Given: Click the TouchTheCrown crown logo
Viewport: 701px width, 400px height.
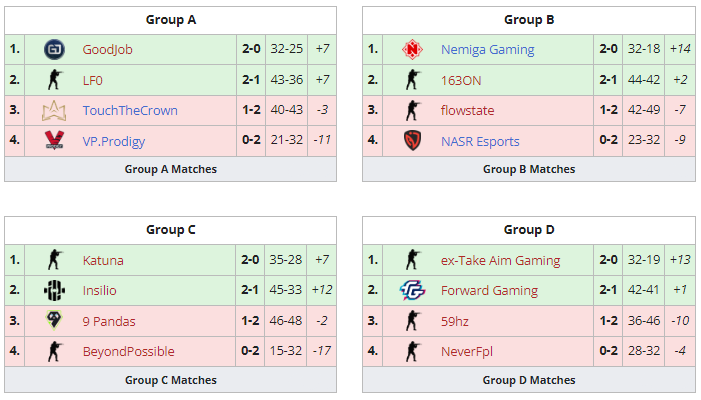Looking at the screenshot, I should coord(54,110).
